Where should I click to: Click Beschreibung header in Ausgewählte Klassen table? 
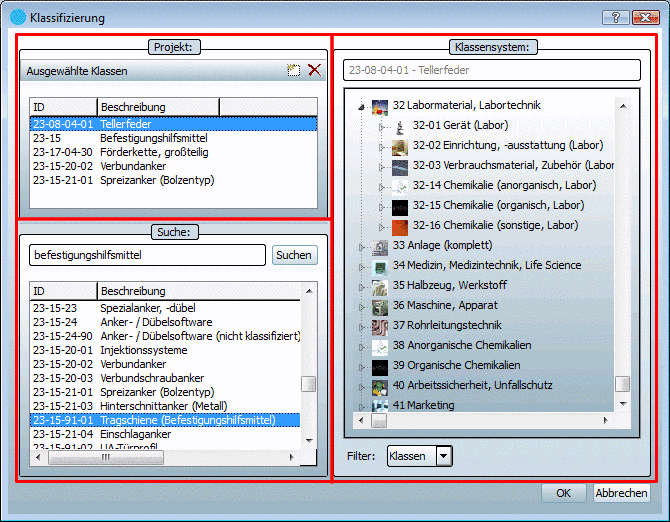click(x=158, y=107)
